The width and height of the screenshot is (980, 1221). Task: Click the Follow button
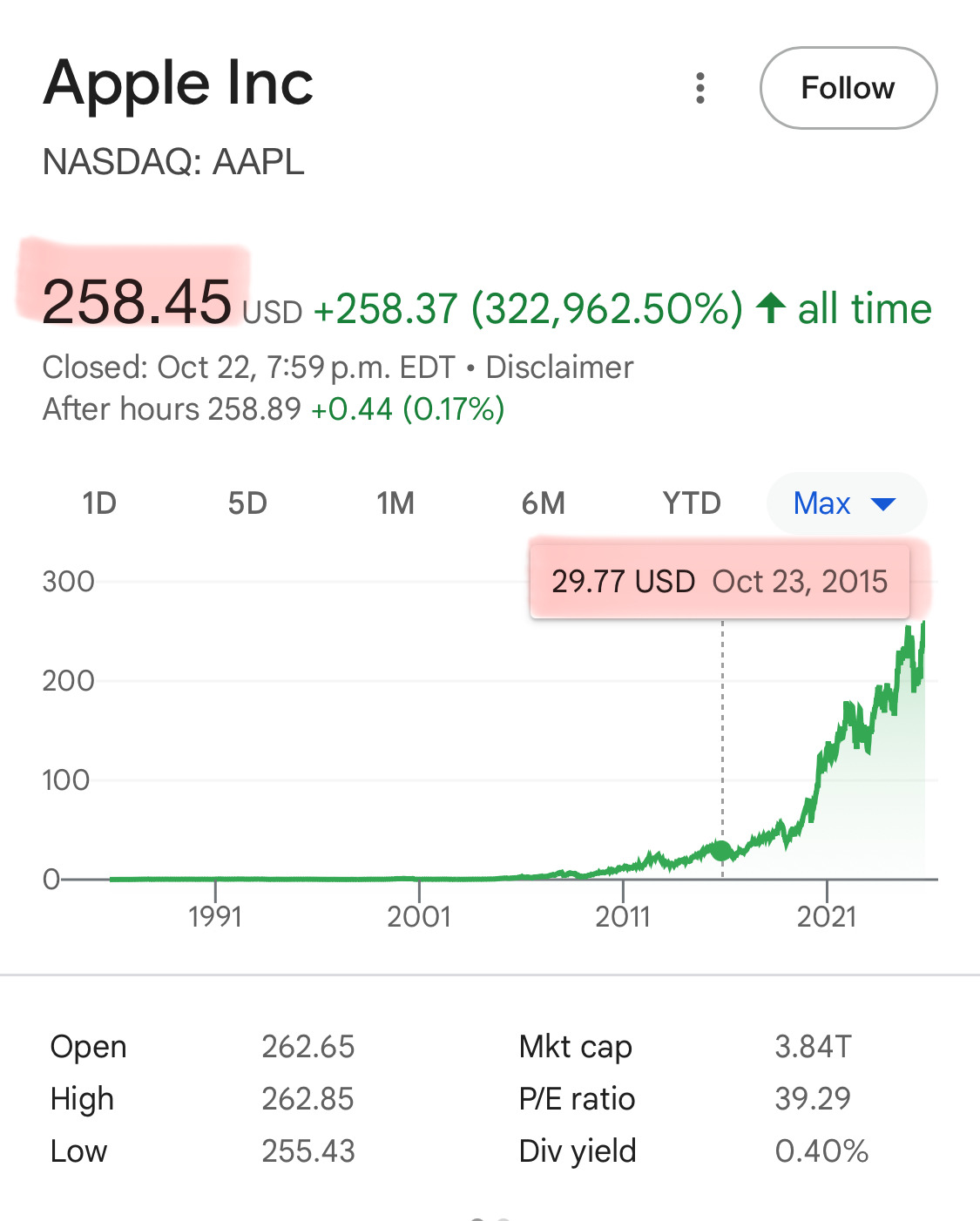point(848,88)
